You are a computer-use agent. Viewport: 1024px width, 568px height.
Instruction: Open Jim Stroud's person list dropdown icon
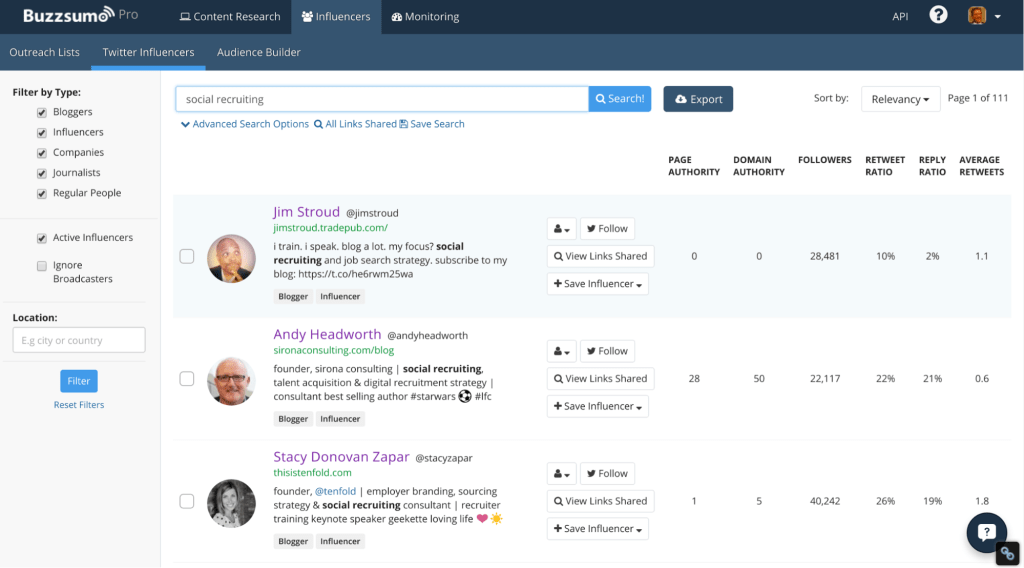tap(562, 229)
